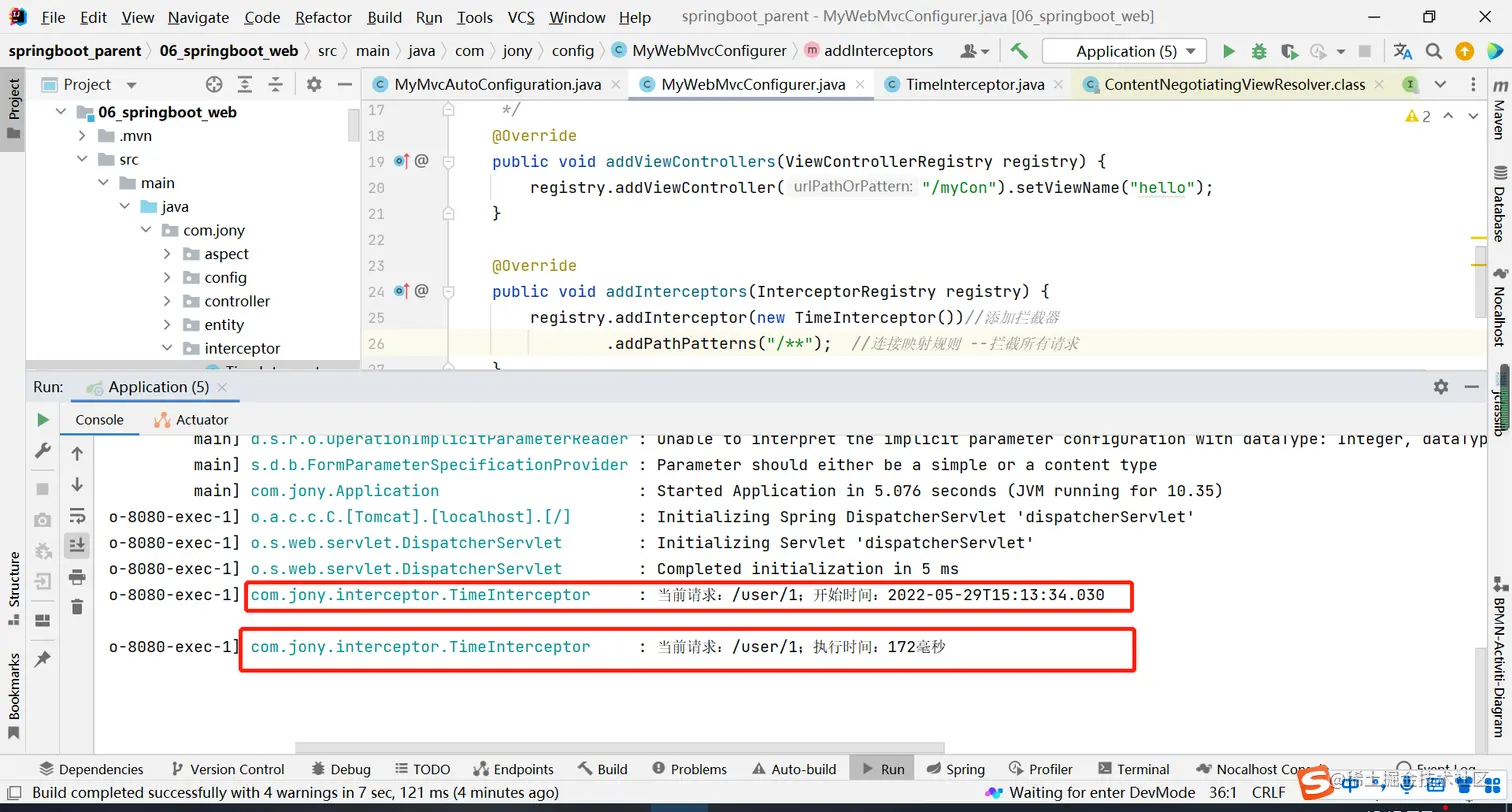This screenshot has width=1512, height=812.
Task: Open the Tools menu
Action: [475, 17]
